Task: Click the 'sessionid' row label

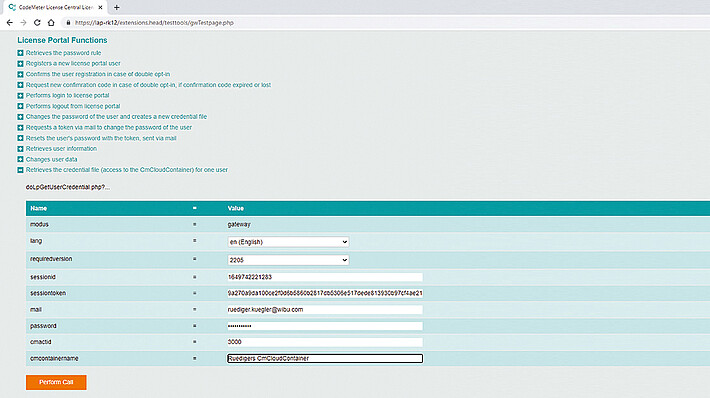Action: coord(43,277)
